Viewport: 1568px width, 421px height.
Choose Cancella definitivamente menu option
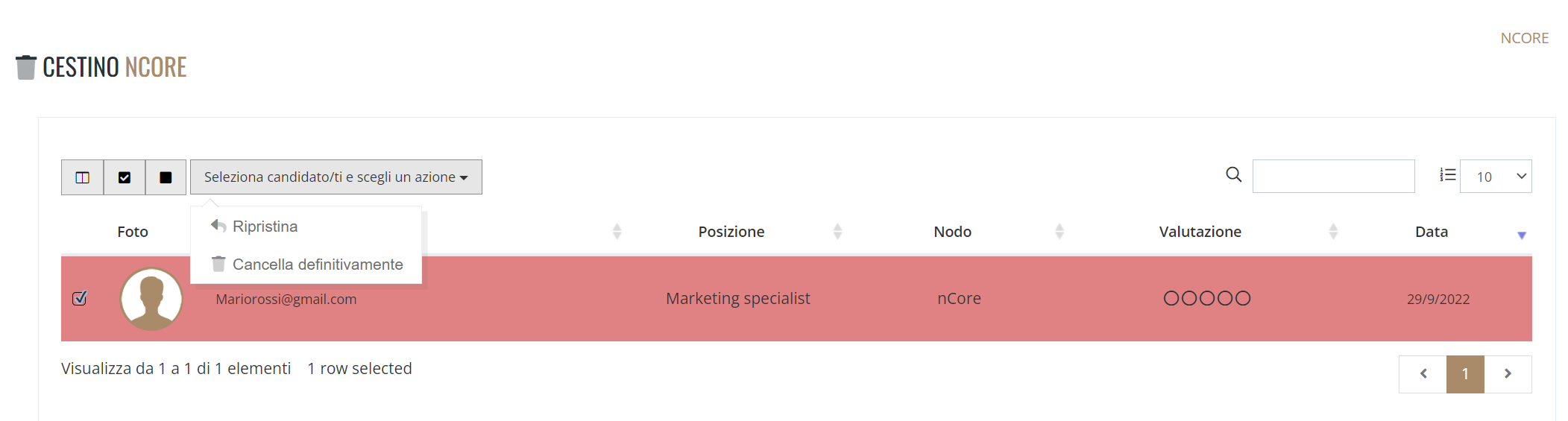tap(306, 264)
